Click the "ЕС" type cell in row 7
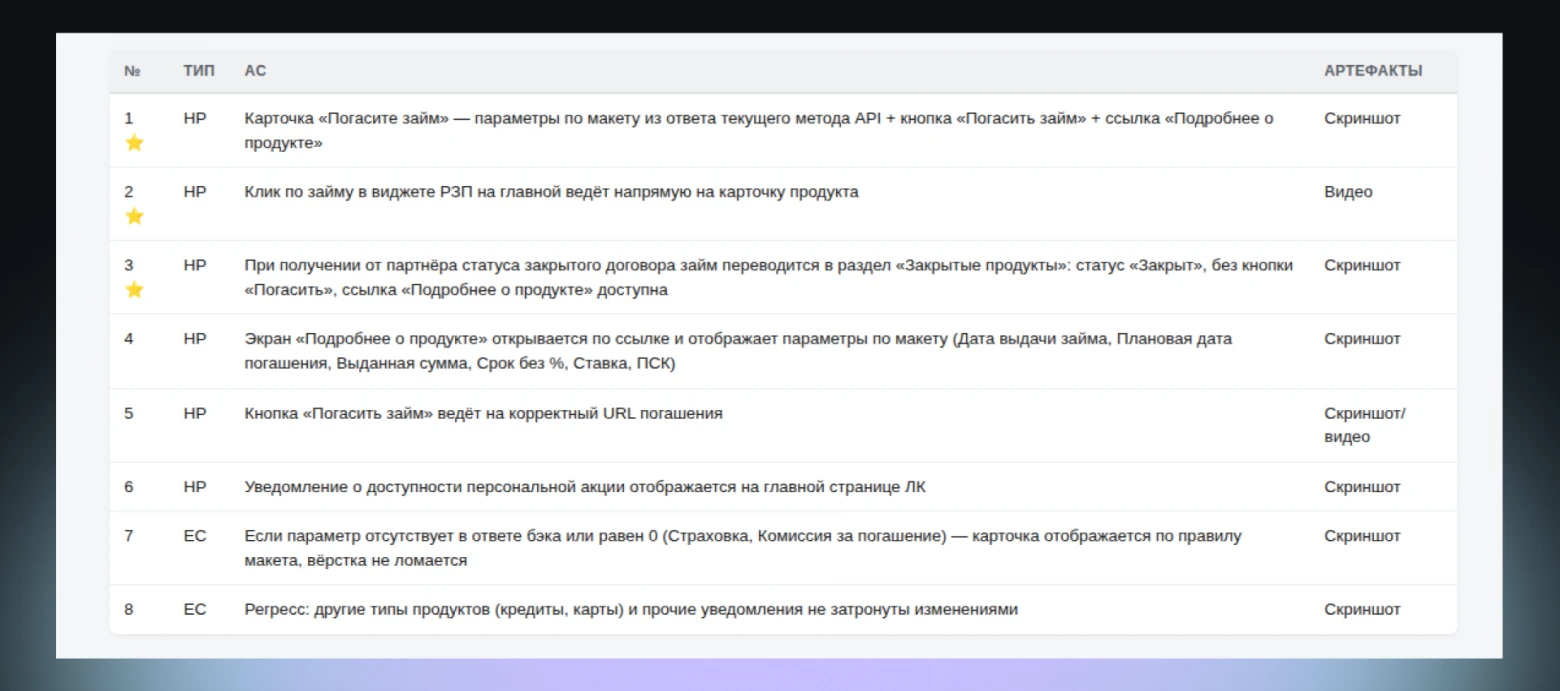Screen dimensions: 1560x691 [x=195, y=536]
